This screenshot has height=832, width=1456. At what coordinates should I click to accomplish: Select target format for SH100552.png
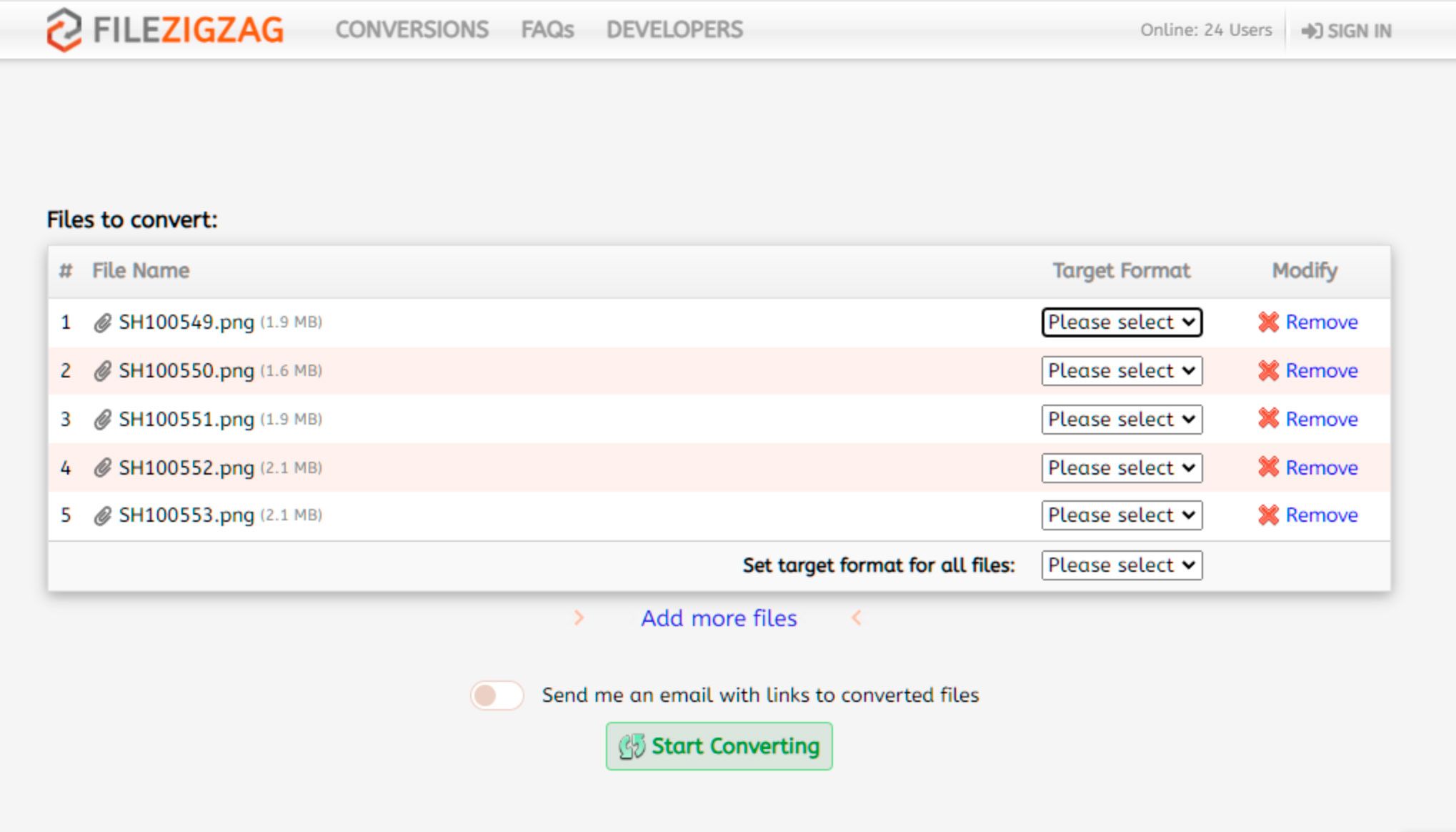tap(1120, 467)
